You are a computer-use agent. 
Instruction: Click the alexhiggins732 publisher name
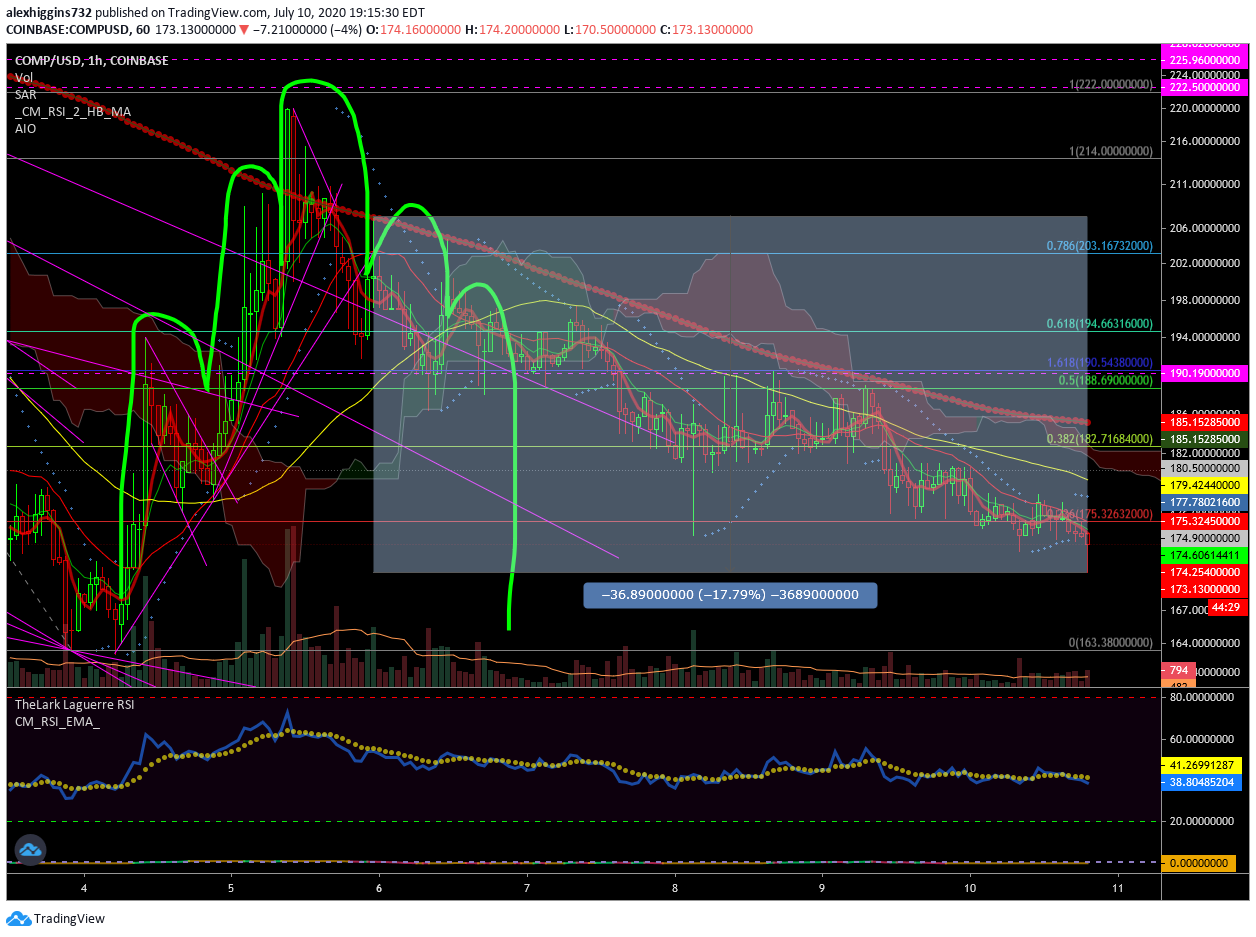coord(50,11)
